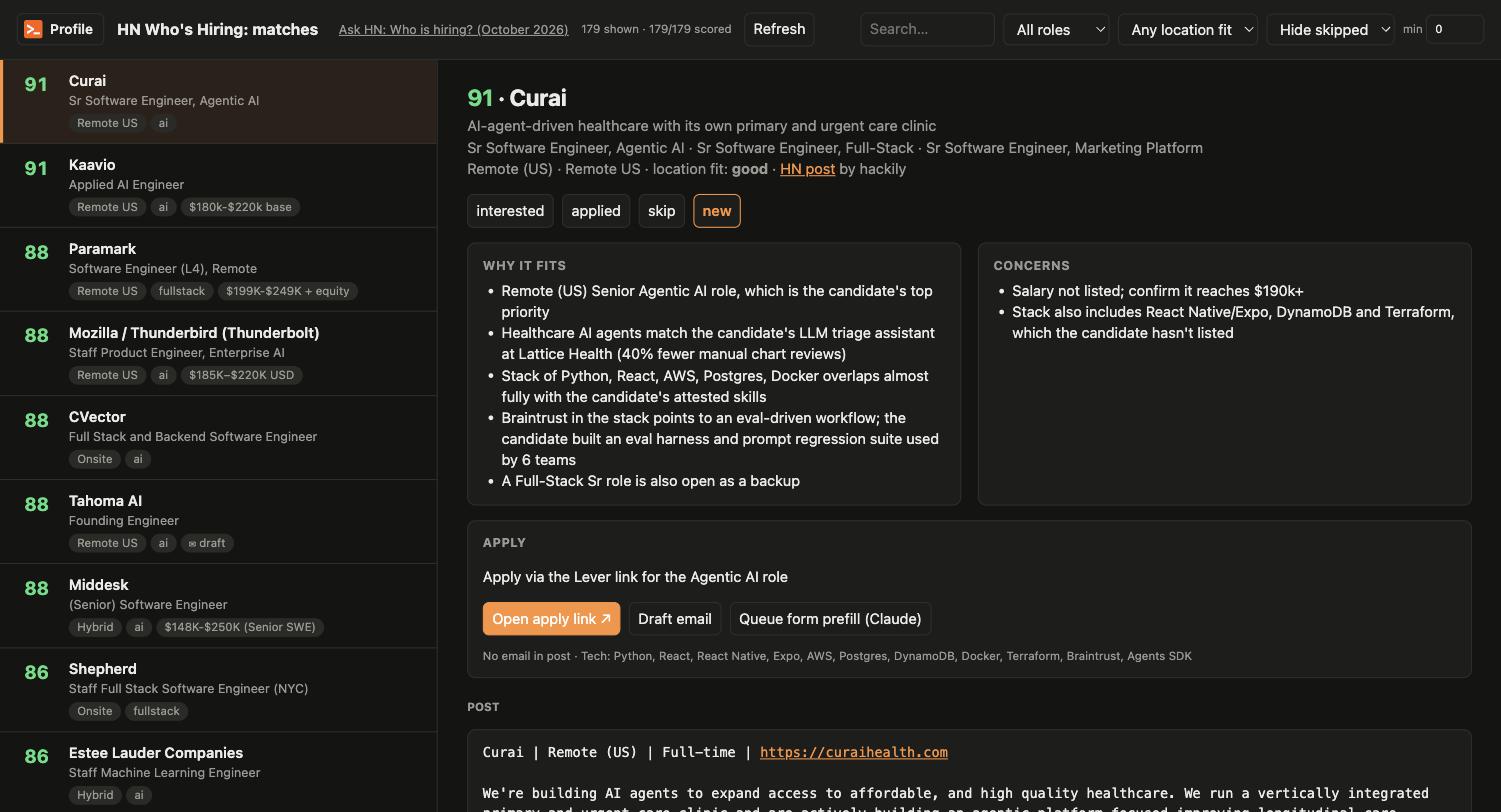
Task: Click Queue form prefill (Claude) button
Action: (x=830, y=619)
